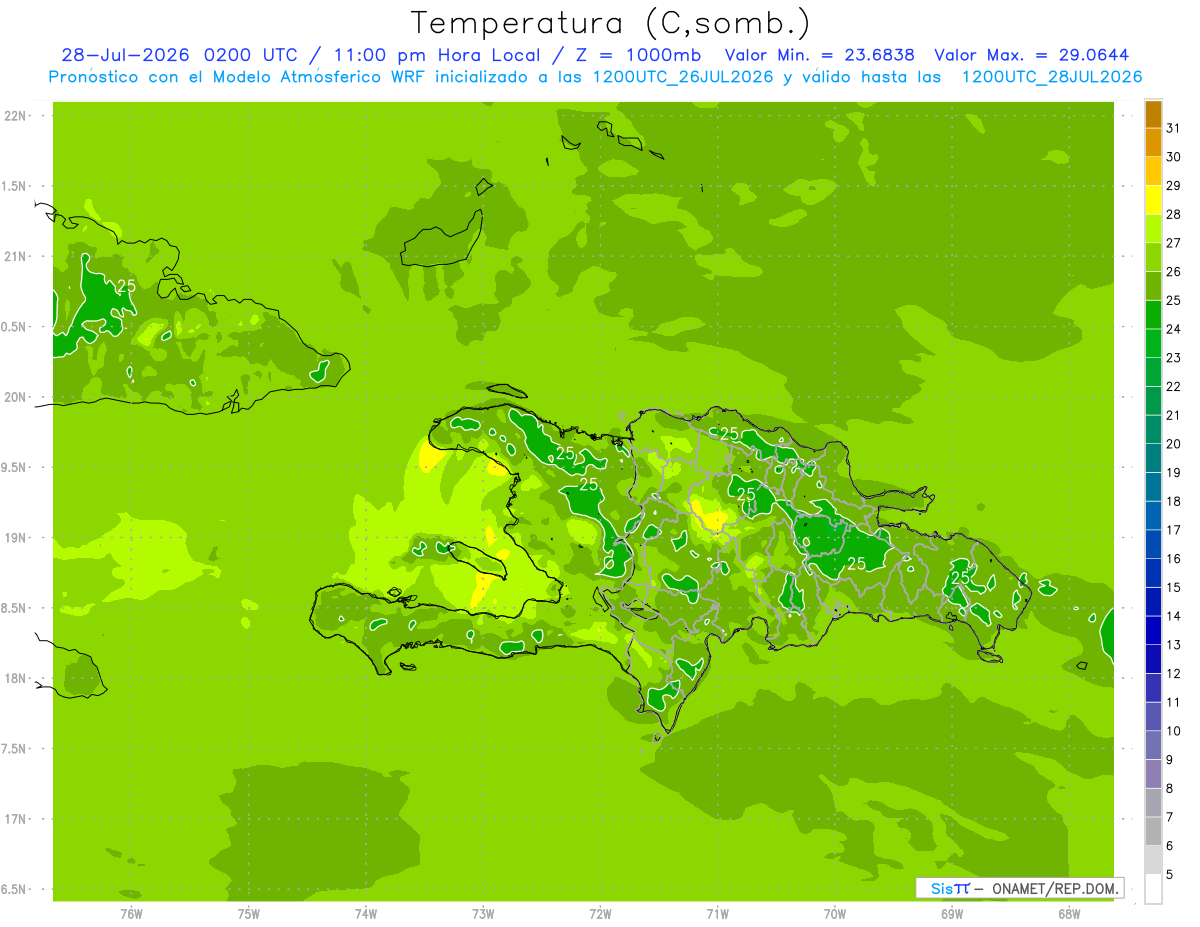Click the orange color bar segment between 30 and 31

pos(1153,144)
